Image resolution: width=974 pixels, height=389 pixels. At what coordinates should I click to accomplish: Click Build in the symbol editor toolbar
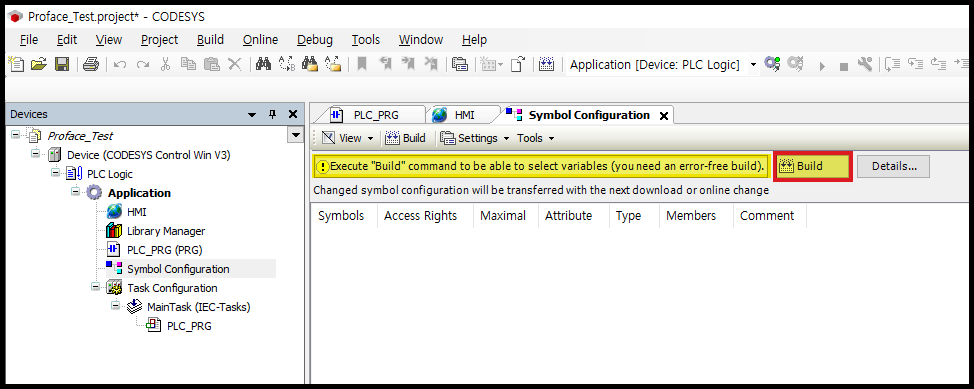[x=406, y=138]
